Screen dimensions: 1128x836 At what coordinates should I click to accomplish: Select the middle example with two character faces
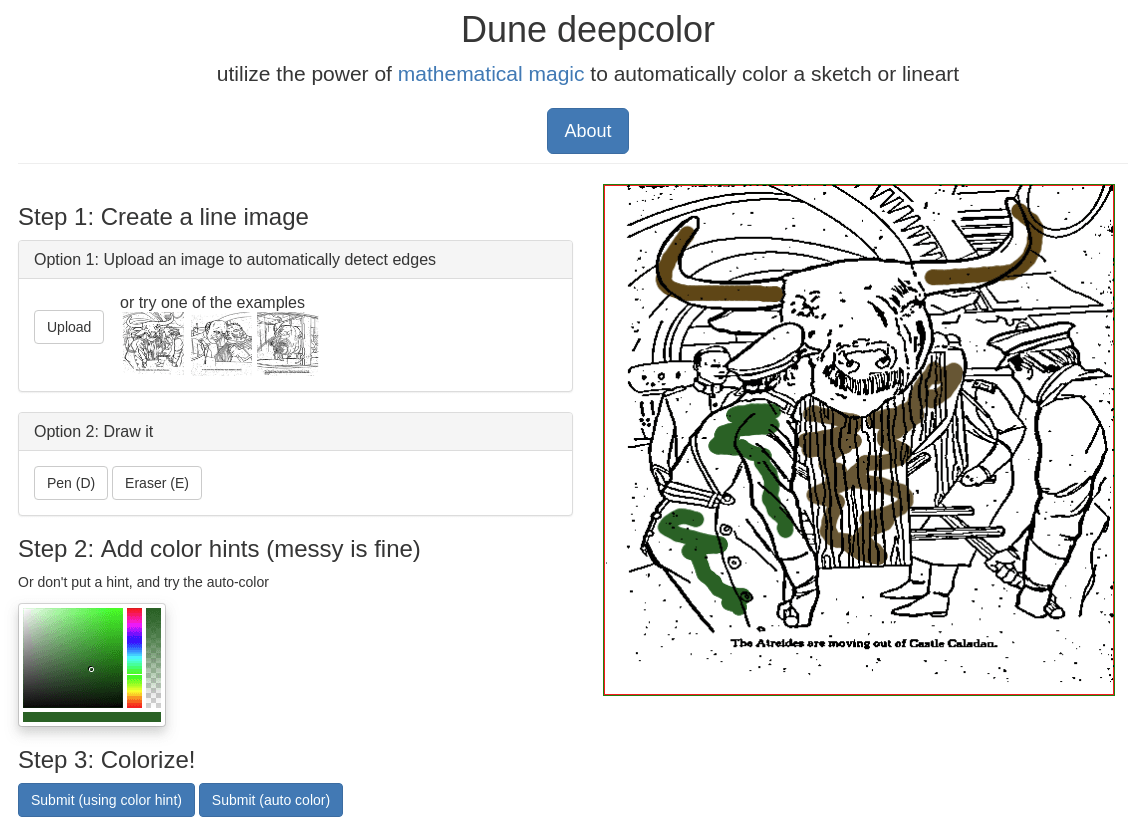[220, 345]
